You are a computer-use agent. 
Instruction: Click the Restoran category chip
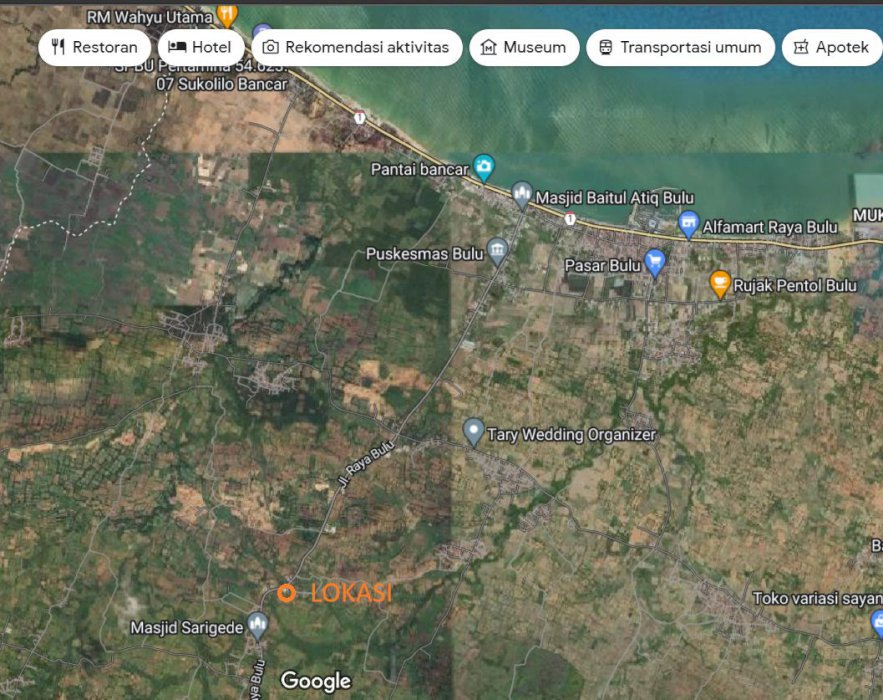pos(95,47)
